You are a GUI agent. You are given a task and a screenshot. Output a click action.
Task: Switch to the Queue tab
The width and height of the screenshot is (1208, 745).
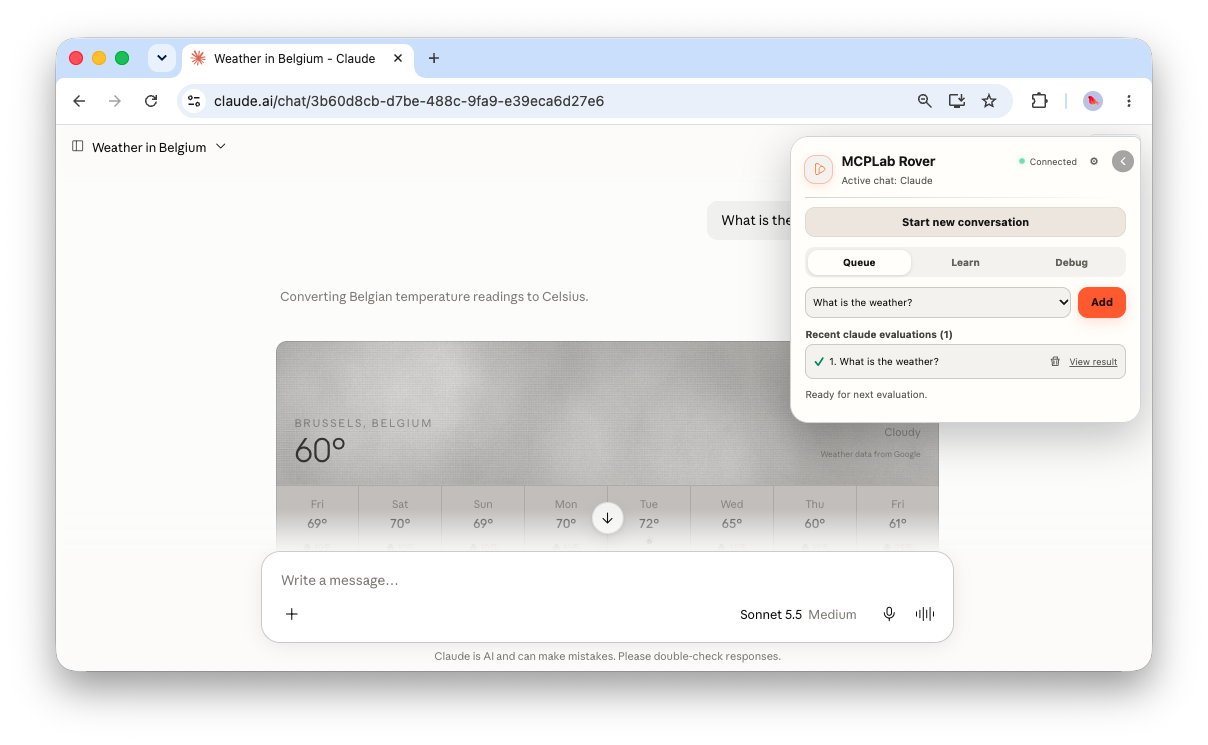point(859,262)
